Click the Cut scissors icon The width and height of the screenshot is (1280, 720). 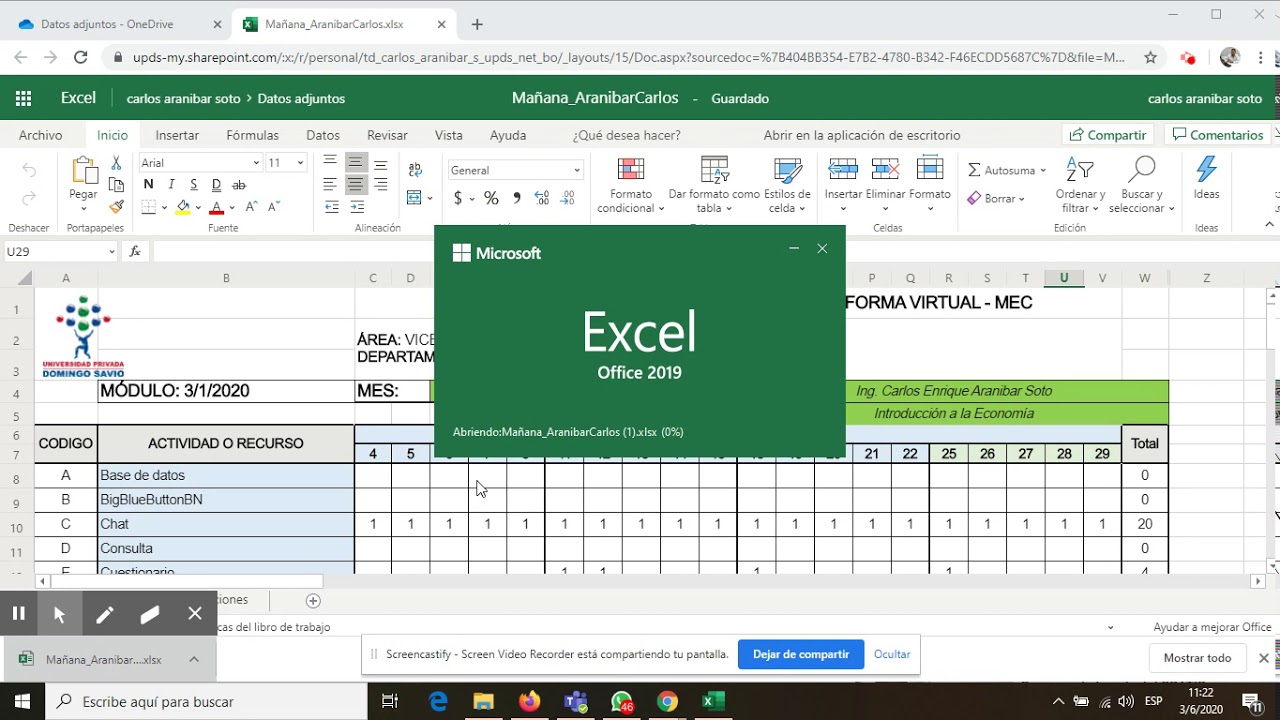point(116,162)
